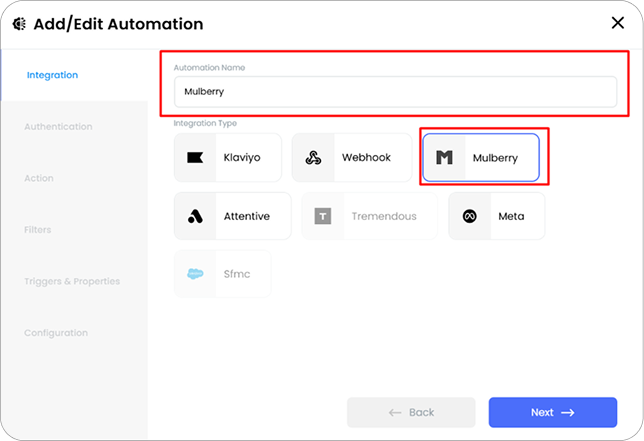644x441 pixels.
Task: Select the Mulberry integration type
Action: [481, 158]
